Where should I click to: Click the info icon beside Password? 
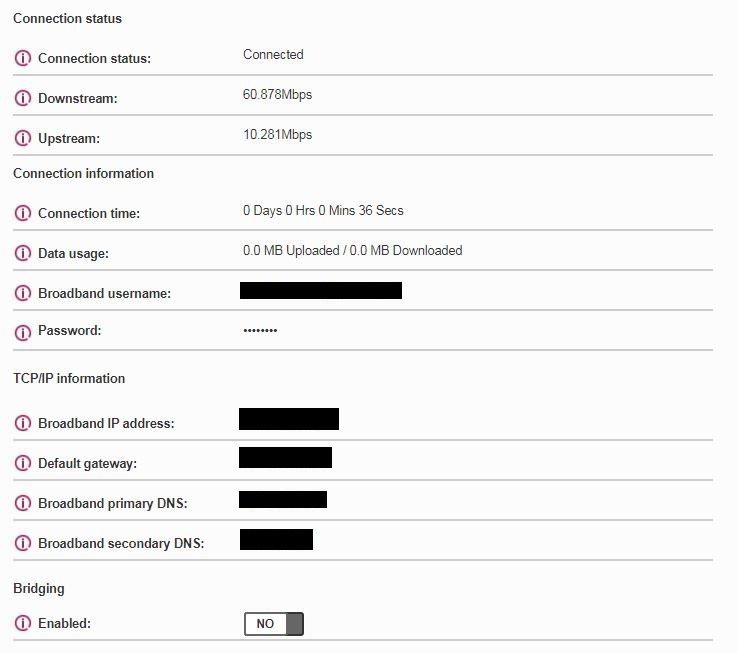tap(23, 331)
